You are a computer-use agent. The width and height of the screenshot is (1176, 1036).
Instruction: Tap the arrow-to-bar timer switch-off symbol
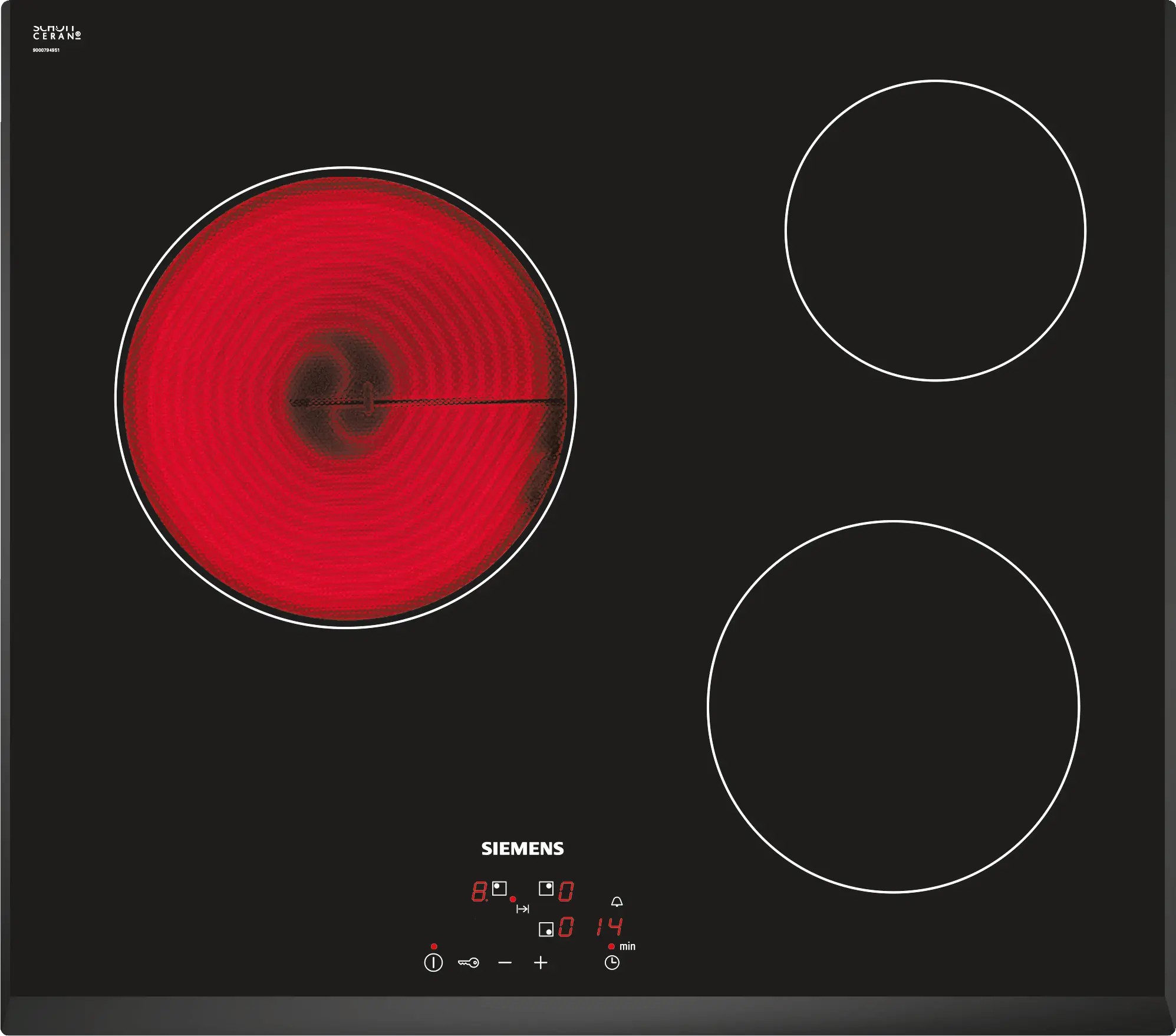pos(522,909)
